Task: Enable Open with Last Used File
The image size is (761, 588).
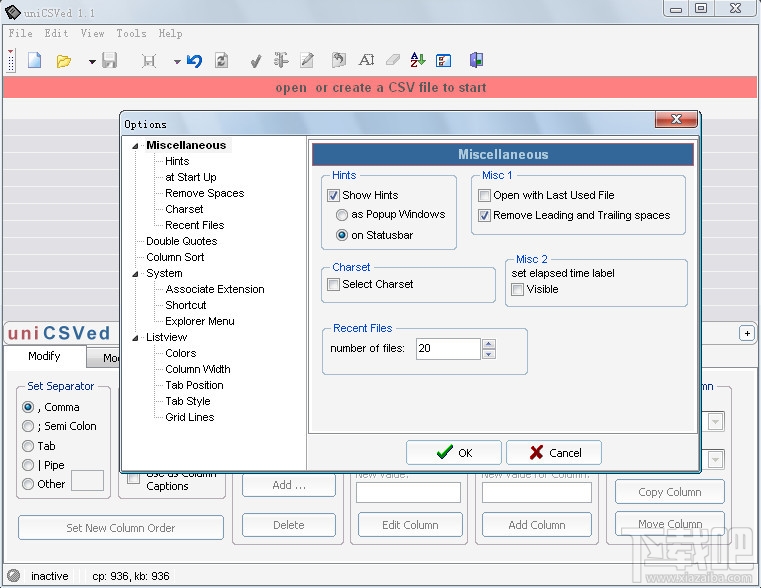Action: [484, 196]
